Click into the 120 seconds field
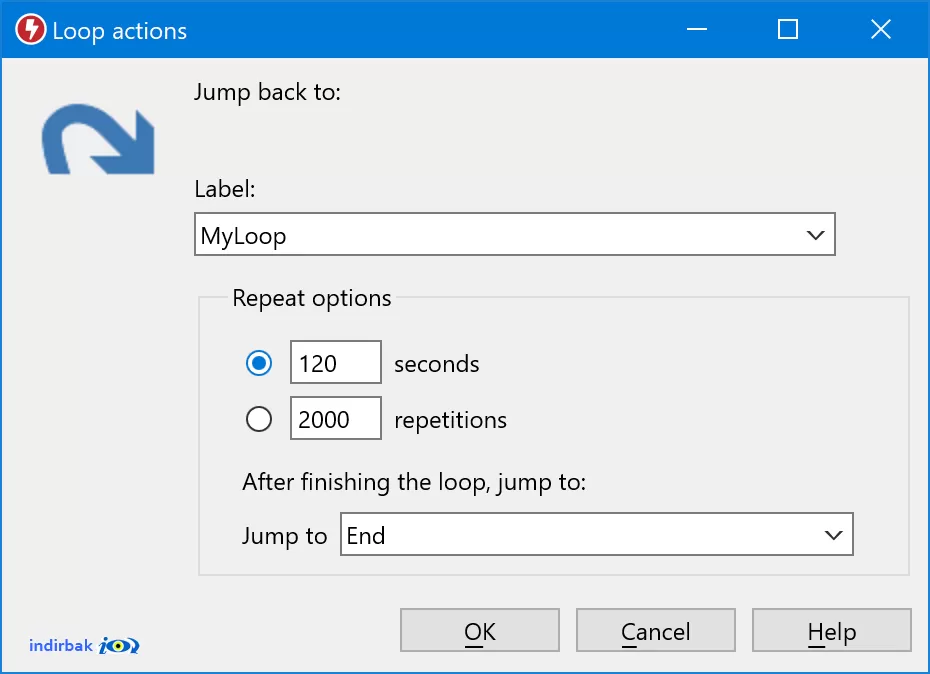930x674 pixels. tap(335, 363)
